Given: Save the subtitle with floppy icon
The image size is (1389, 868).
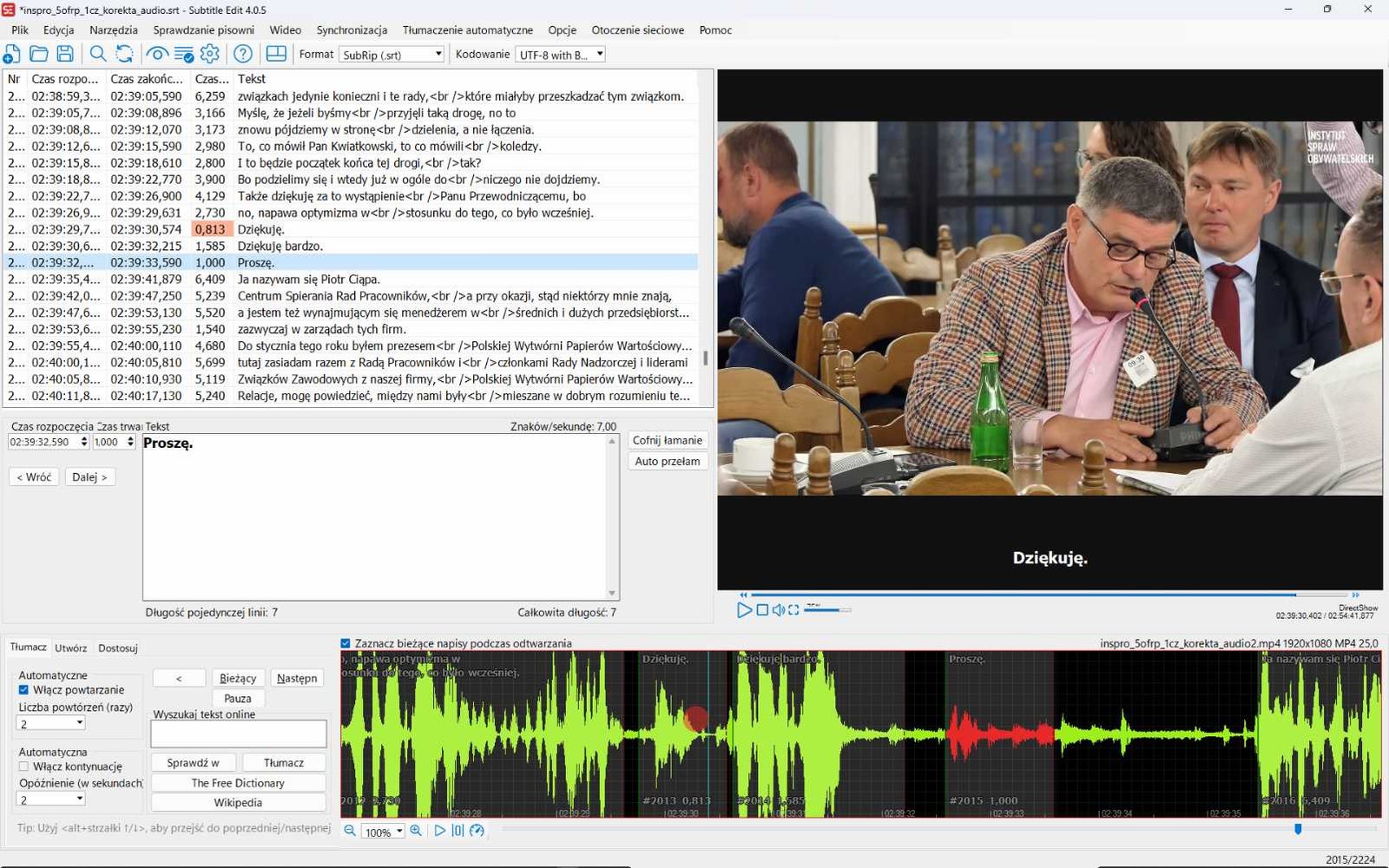Looking at the screenshot, I should pos(65,55).
